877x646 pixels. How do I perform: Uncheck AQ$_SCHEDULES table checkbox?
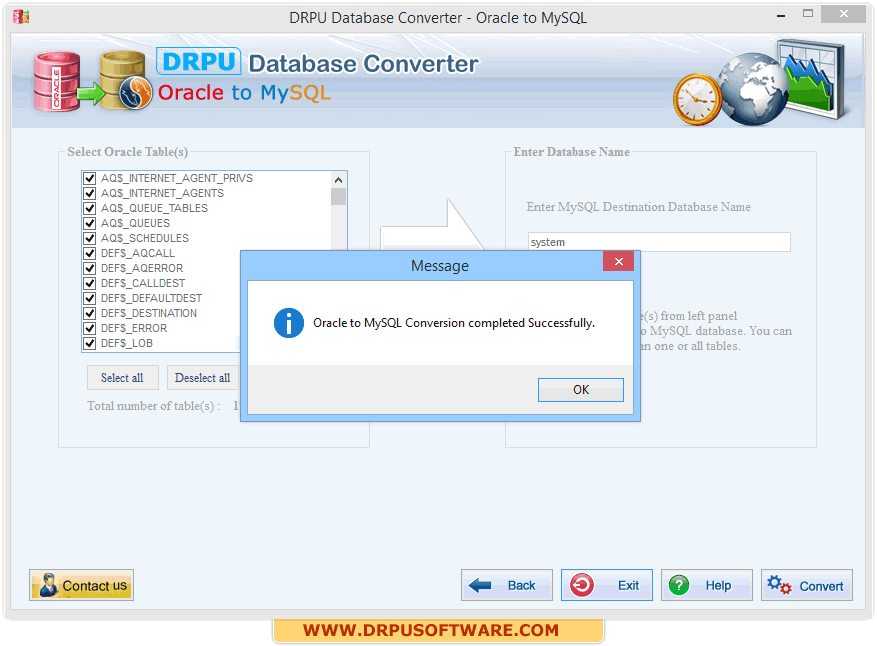tap(89, 238)
